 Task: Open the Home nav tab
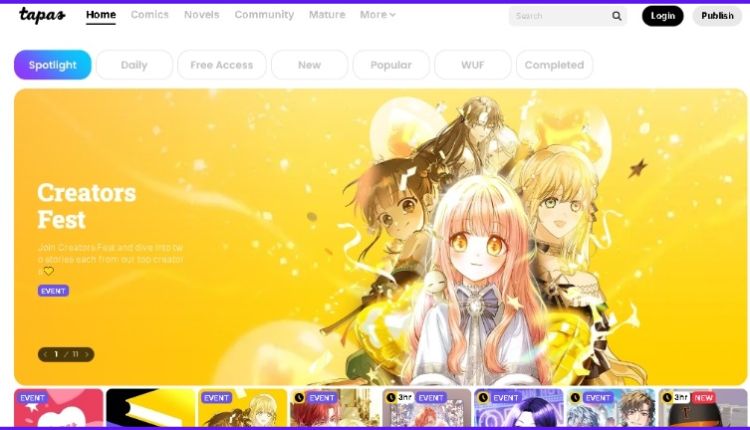click(101, 15)
